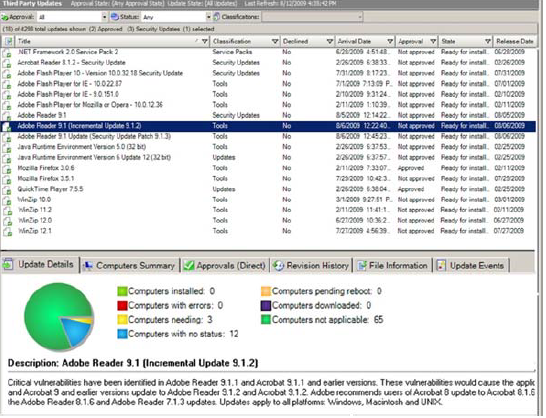
Task: Click icon for Flash Player Mozilla or Opera
Action: (7, 105)
